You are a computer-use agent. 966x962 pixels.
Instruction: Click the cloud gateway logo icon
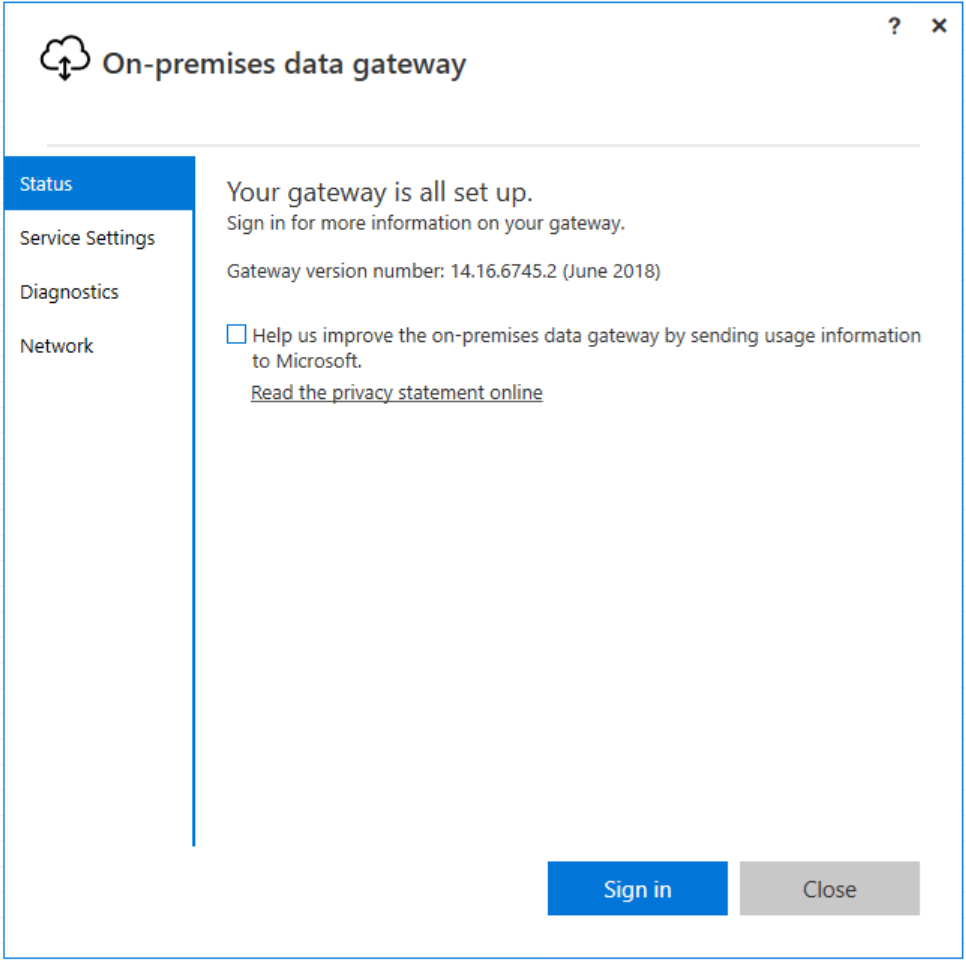[x=65, y=58]
